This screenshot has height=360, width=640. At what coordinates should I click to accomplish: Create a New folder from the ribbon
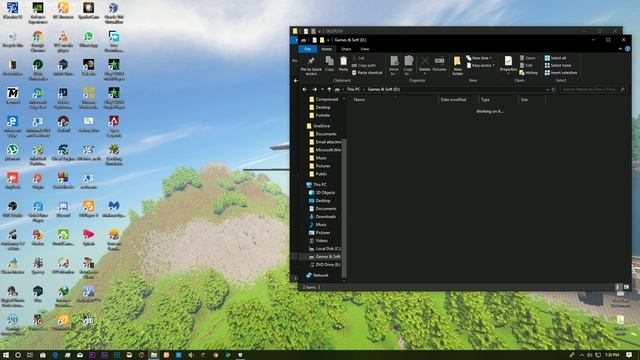click(x=458, y=65)
